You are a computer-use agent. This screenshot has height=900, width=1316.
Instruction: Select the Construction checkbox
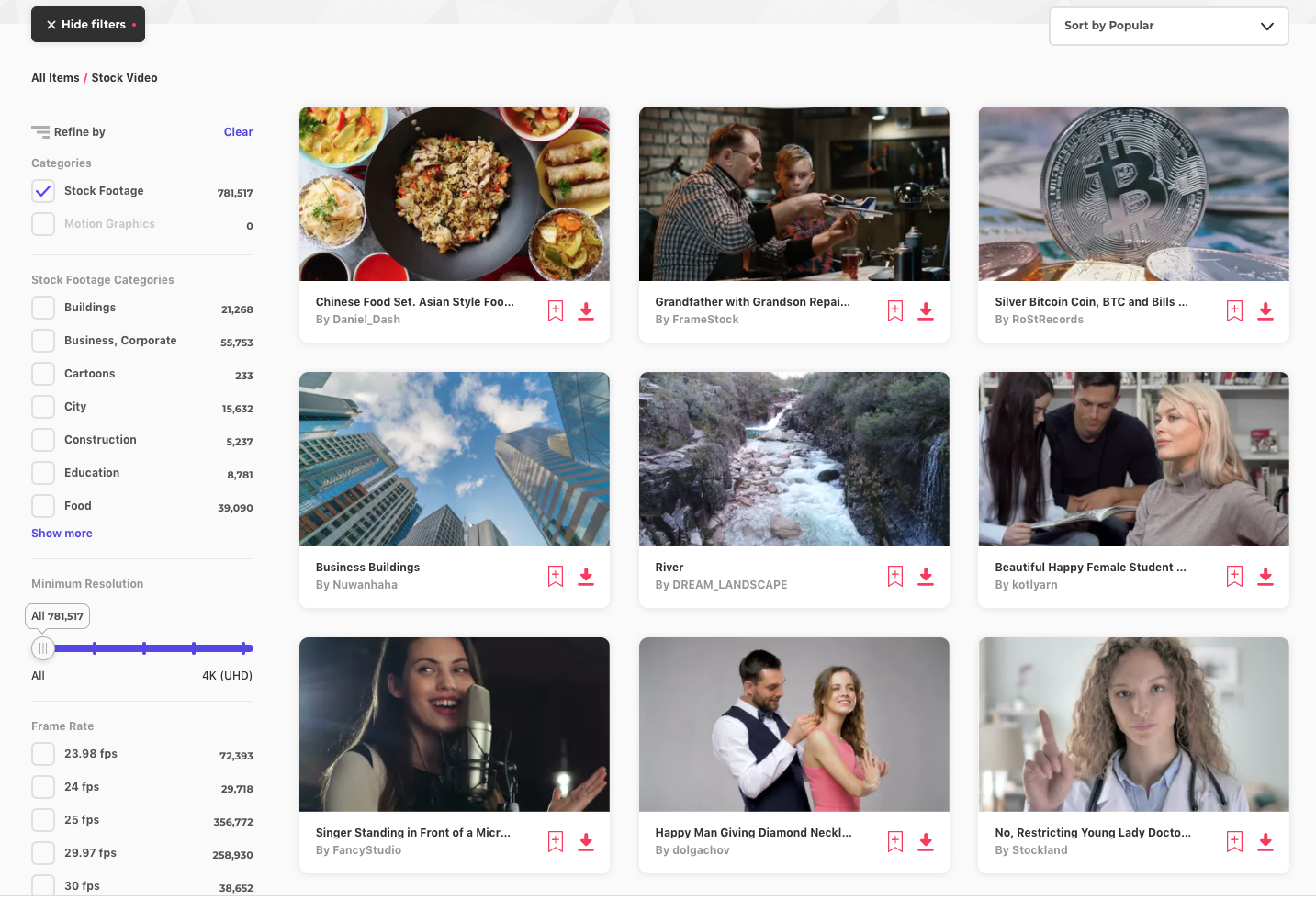(x=43, y=440)
